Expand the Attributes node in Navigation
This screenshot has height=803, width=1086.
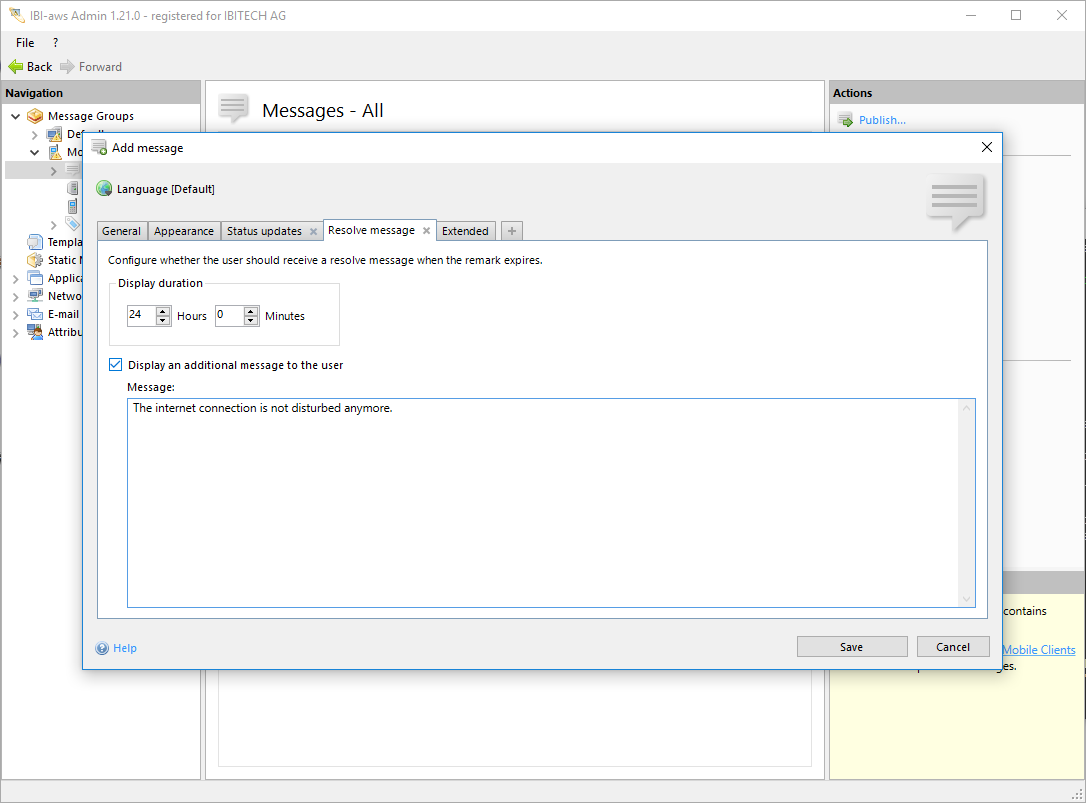[x=16, y=333]
